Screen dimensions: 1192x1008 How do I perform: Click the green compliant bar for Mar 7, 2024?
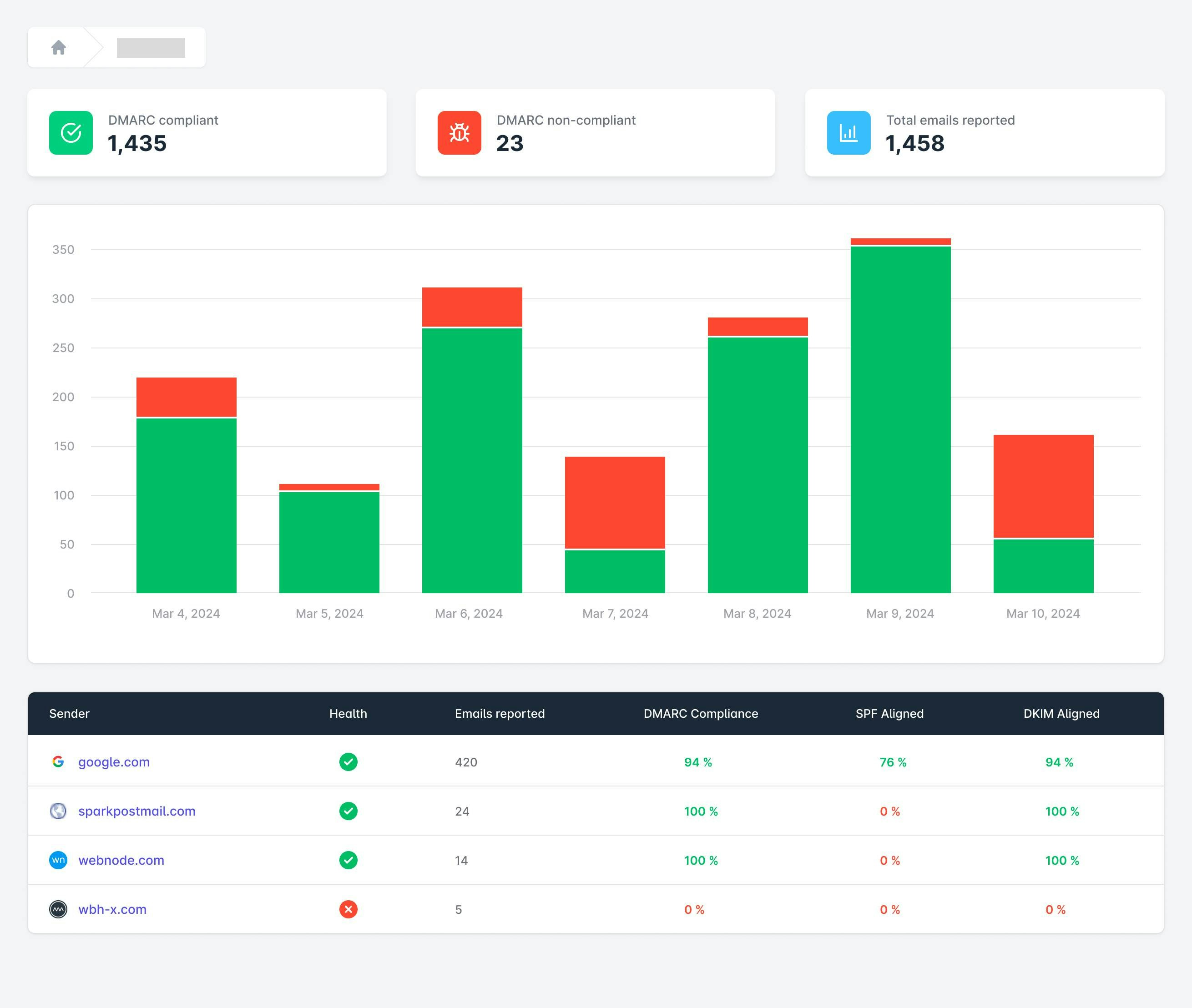click(x=615, y=571)
